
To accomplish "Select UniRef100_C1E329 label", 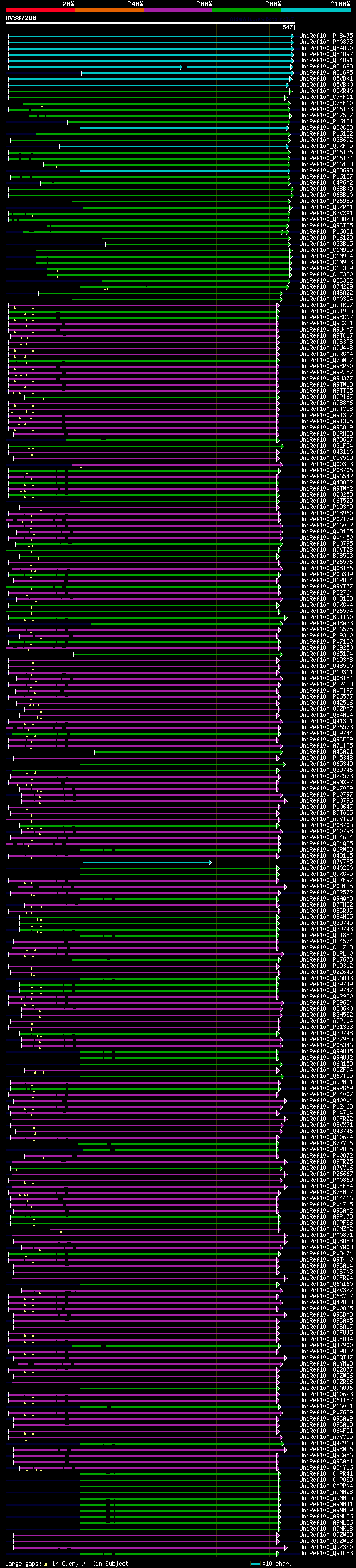I will coord(326,268).
